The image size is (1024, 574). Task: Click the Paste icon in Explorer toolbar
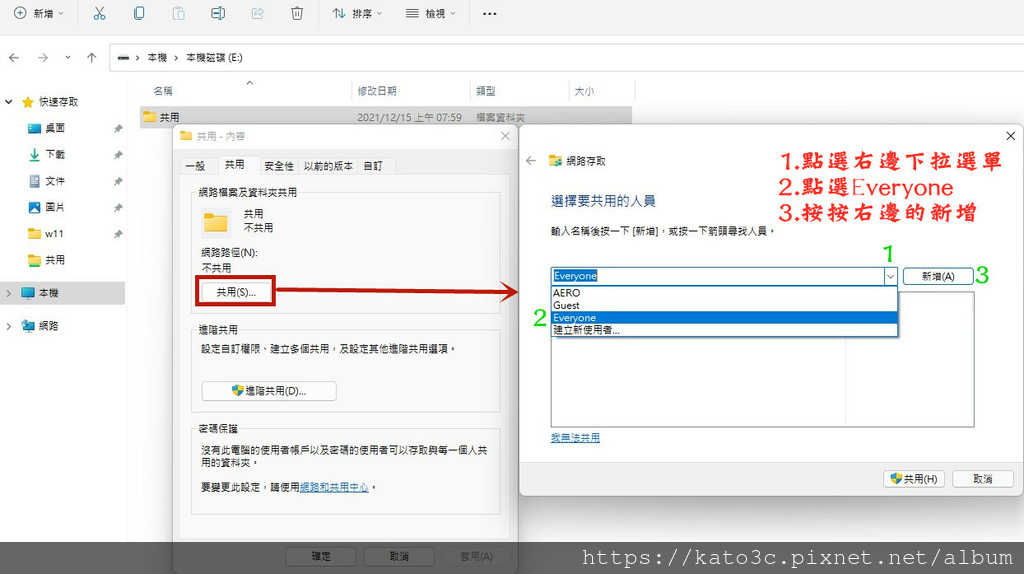tap(178, 13)
